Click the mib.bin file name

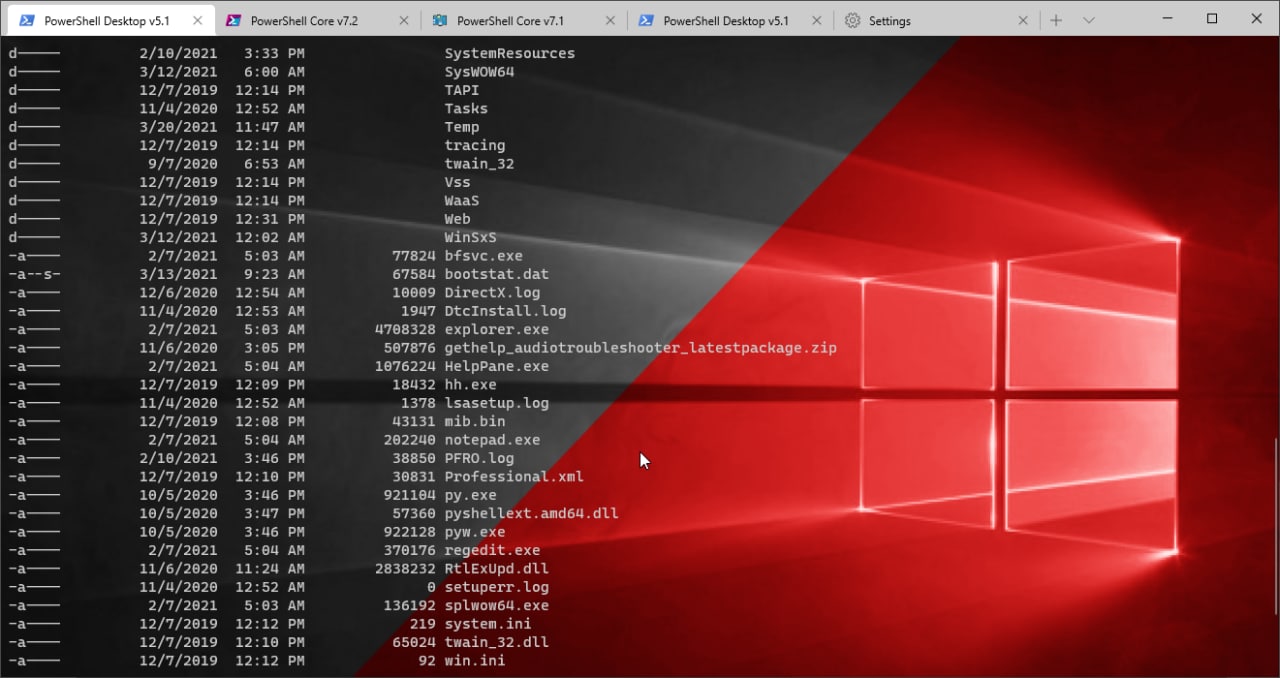click(475, 421)
